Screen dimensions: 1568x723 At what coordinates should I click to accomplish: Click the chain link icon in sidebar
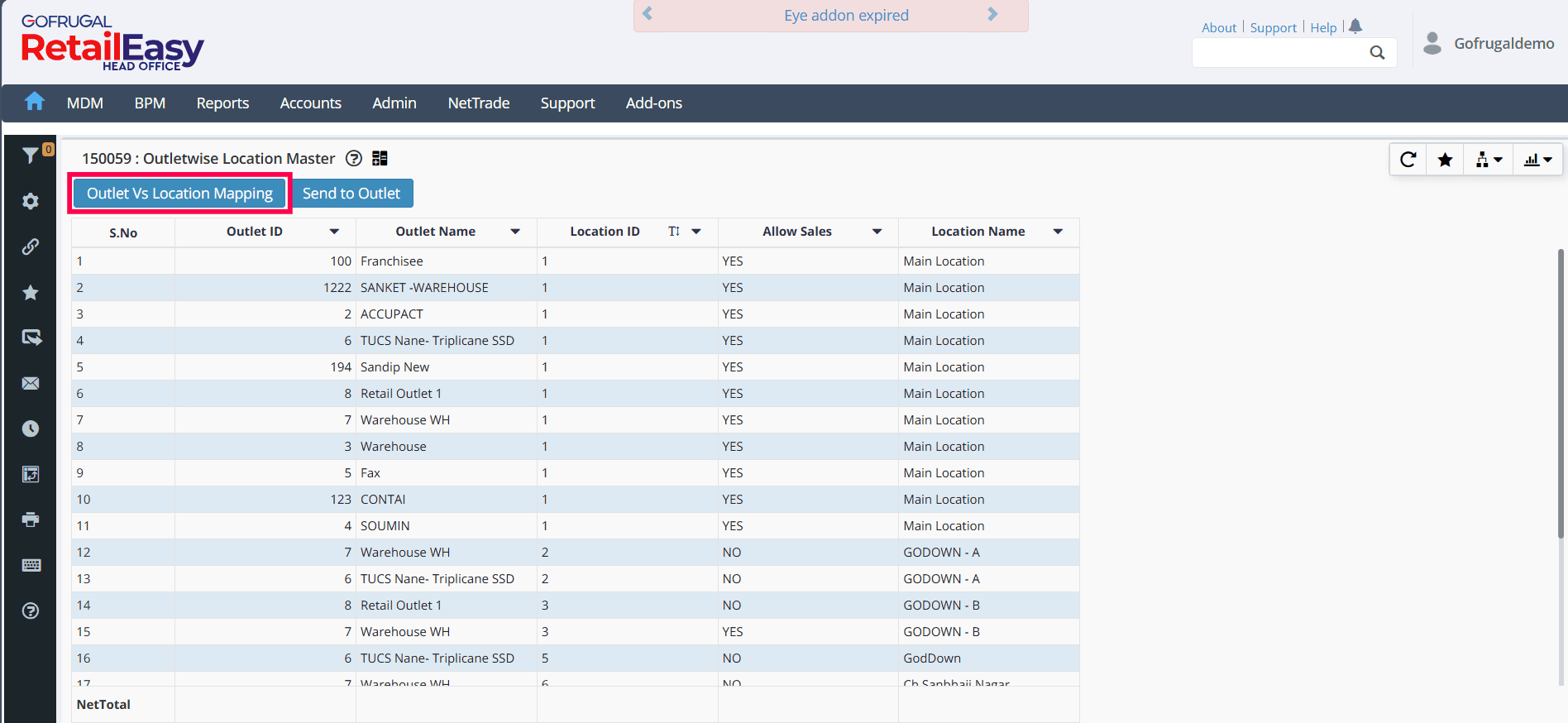[x=31, y=247]
